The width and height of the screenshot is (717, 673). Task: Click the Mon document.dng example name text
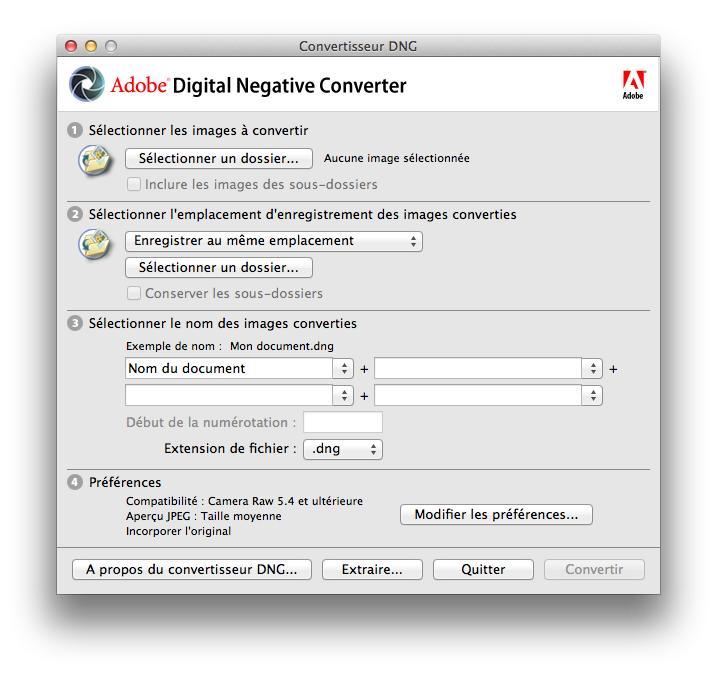pyautogui.click(x=282, y=346)
